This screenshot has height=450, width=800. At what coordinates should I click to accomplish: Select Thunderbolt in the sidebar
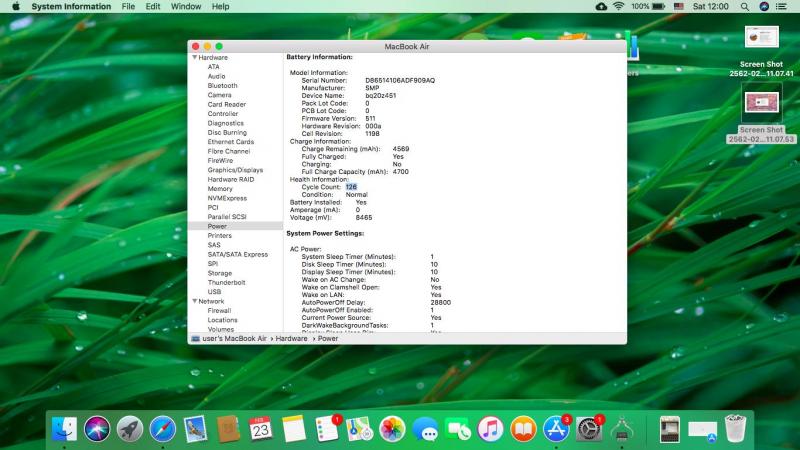tap(227, 283)
